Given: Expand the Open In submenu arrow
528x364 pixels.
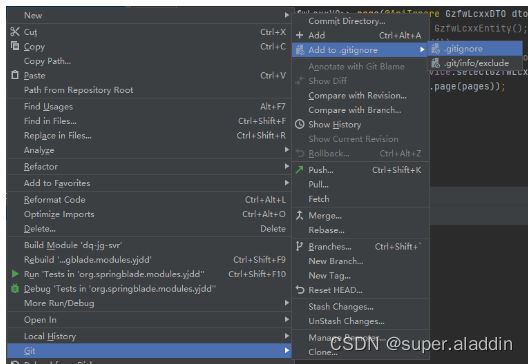Looking at the screenshot, I should click(x=287, y=319).
